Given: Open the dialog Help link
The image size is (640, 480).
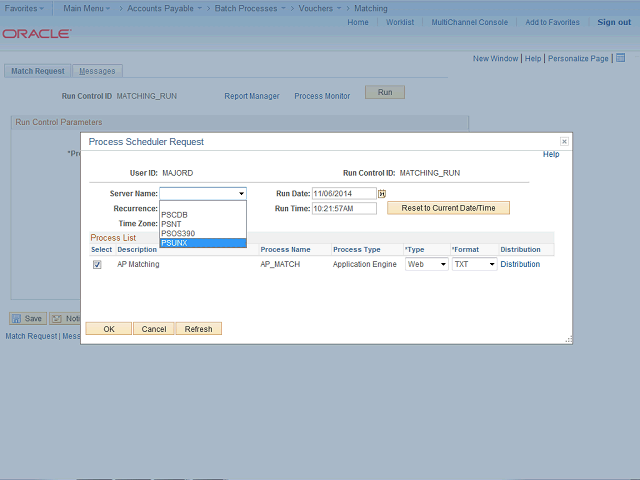Looking at the screenshot, I should coord(551,154).
